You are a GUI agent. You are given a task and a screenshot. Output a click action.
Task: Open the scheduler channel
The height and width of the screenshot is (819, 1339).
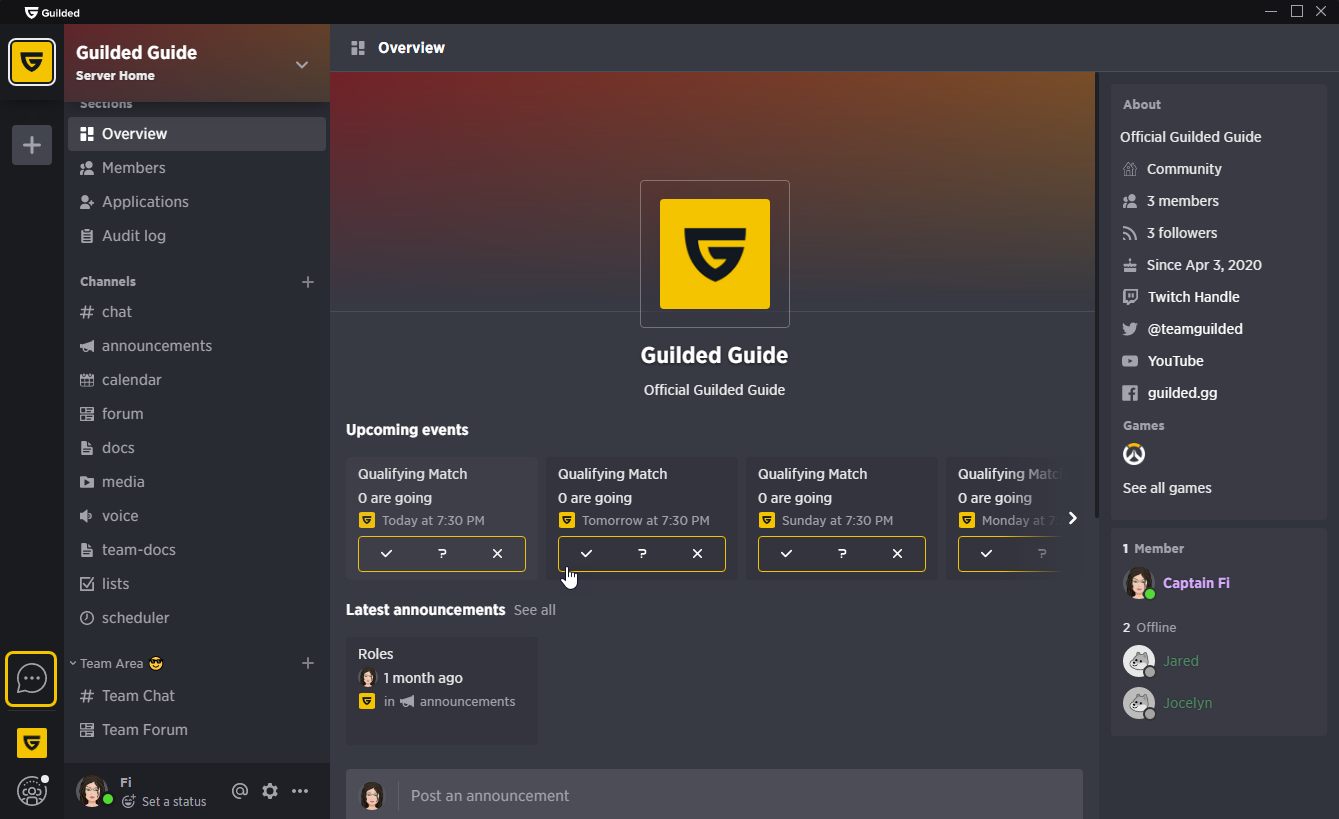(x=197, y=618)
